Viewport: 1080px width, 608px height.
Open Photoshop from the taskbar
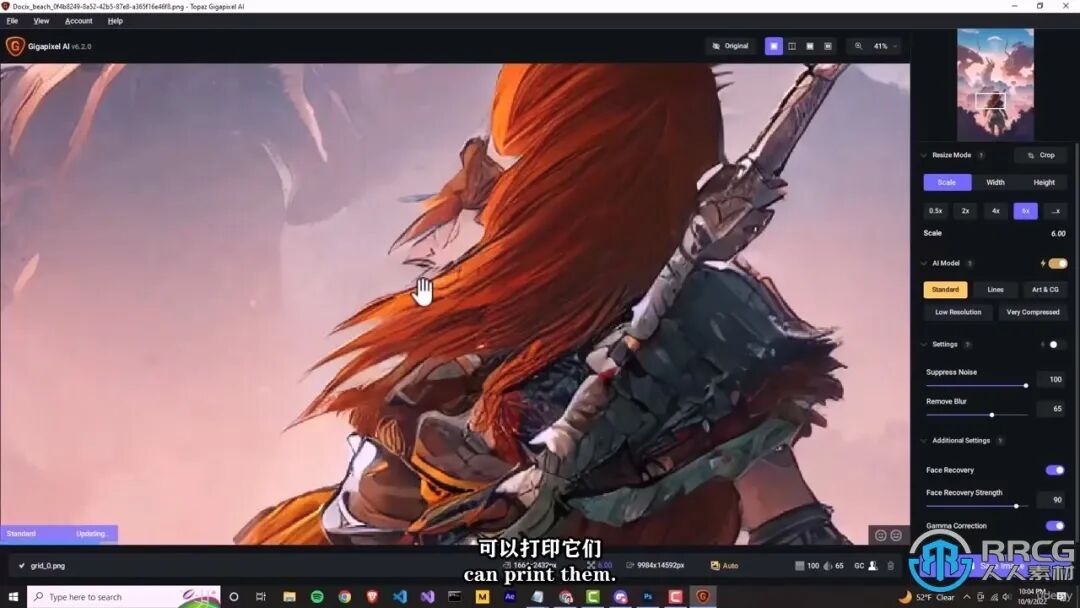[647, 596]
